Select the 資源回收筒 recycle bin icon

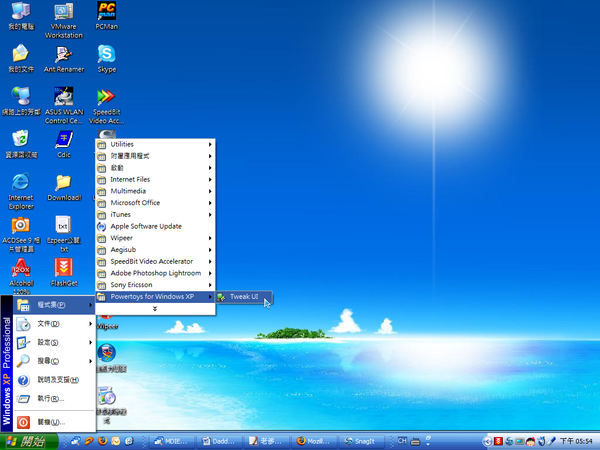21,144
